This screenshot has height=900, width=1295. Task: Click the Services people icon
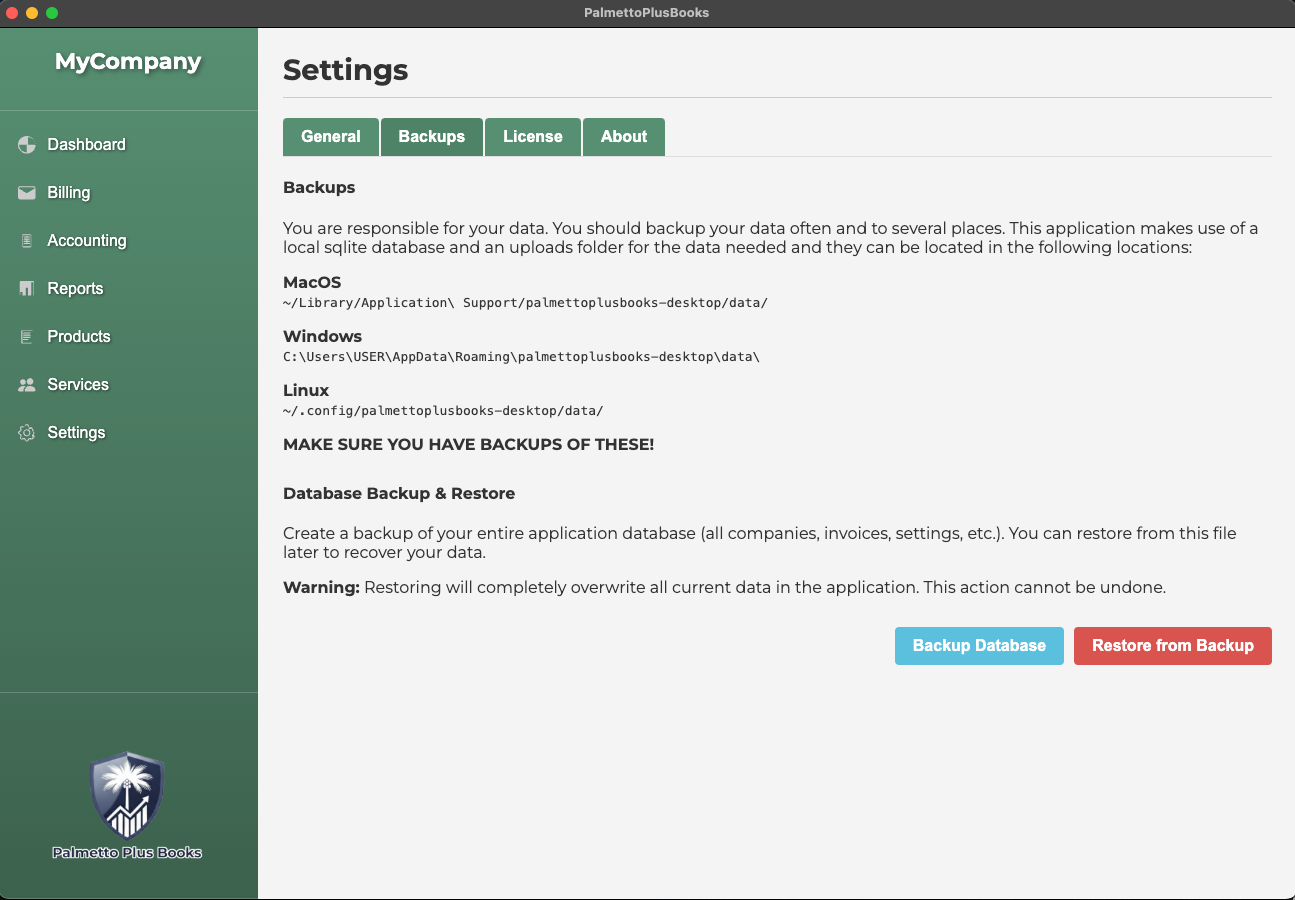[x=27, y=385]
